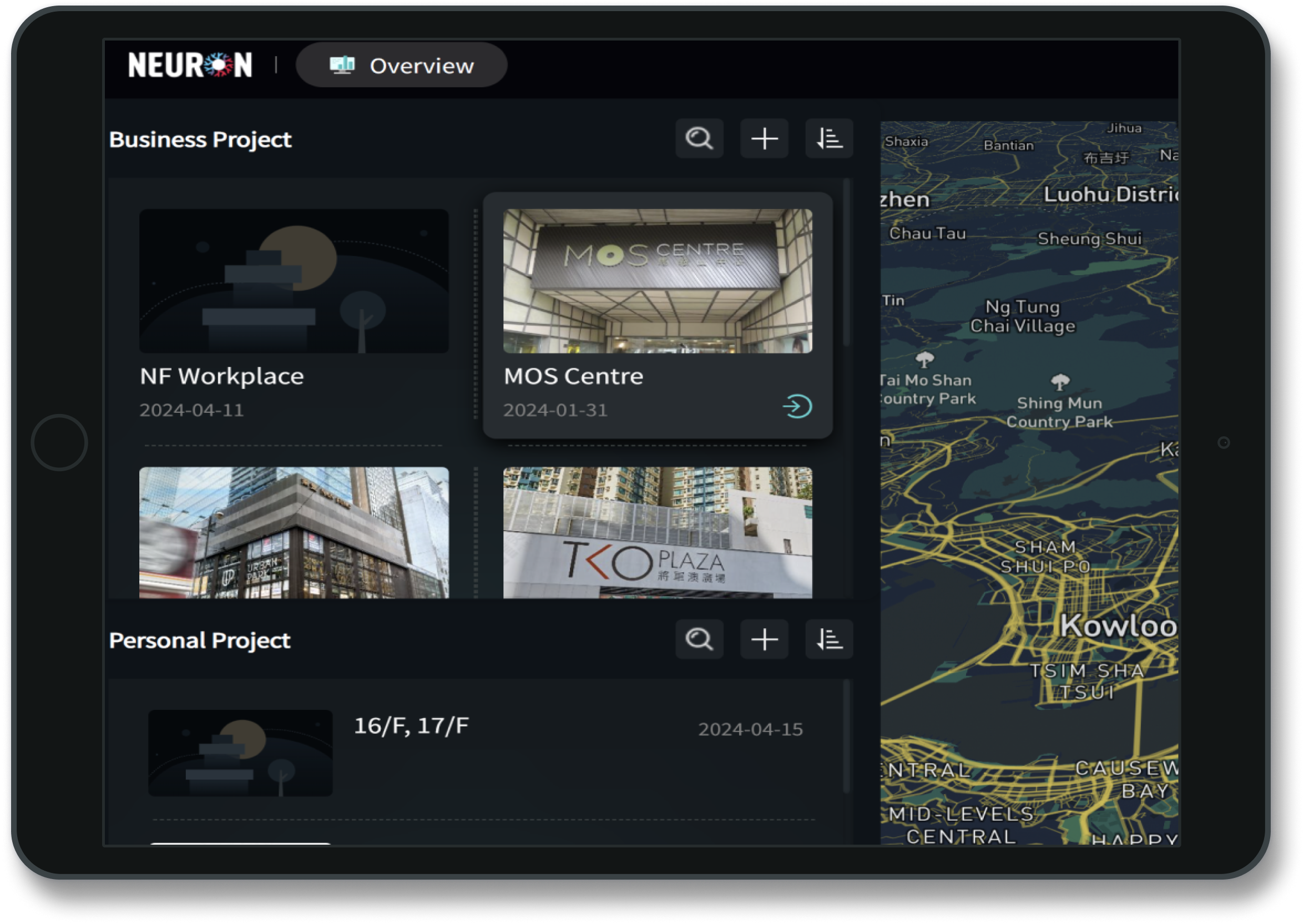Click Sham Shui Po map label
This screenshot has height=924, width=1304.
1045,557
